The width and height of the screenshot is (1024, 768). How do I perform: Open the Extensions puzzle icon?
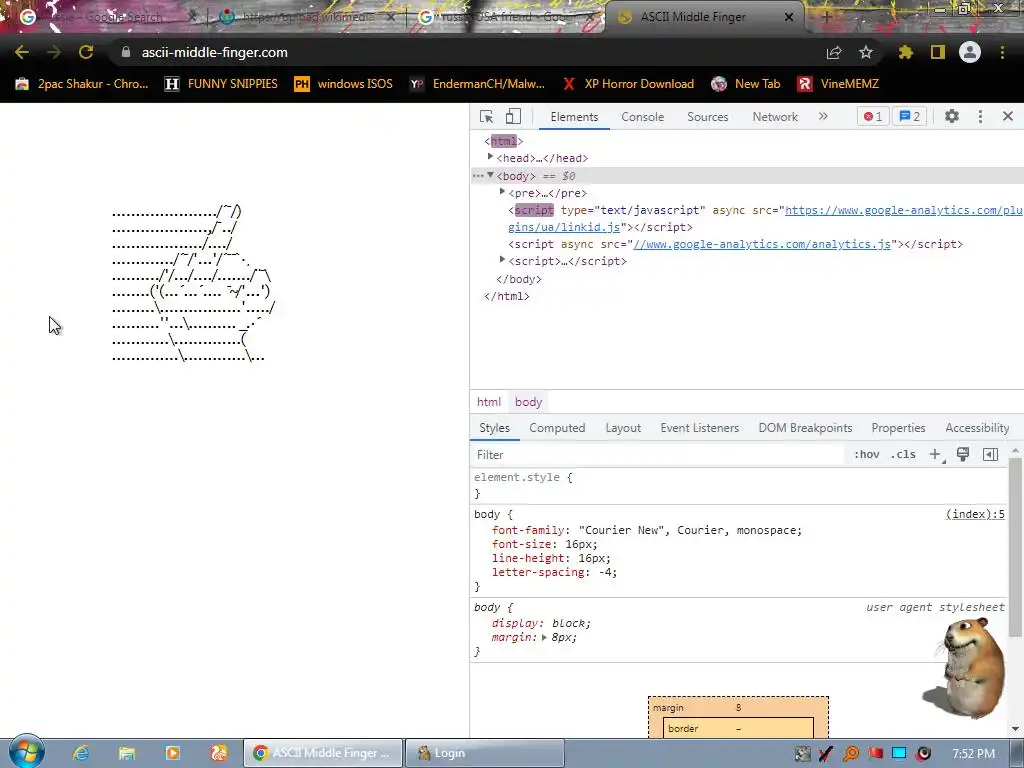coord(906,52)
